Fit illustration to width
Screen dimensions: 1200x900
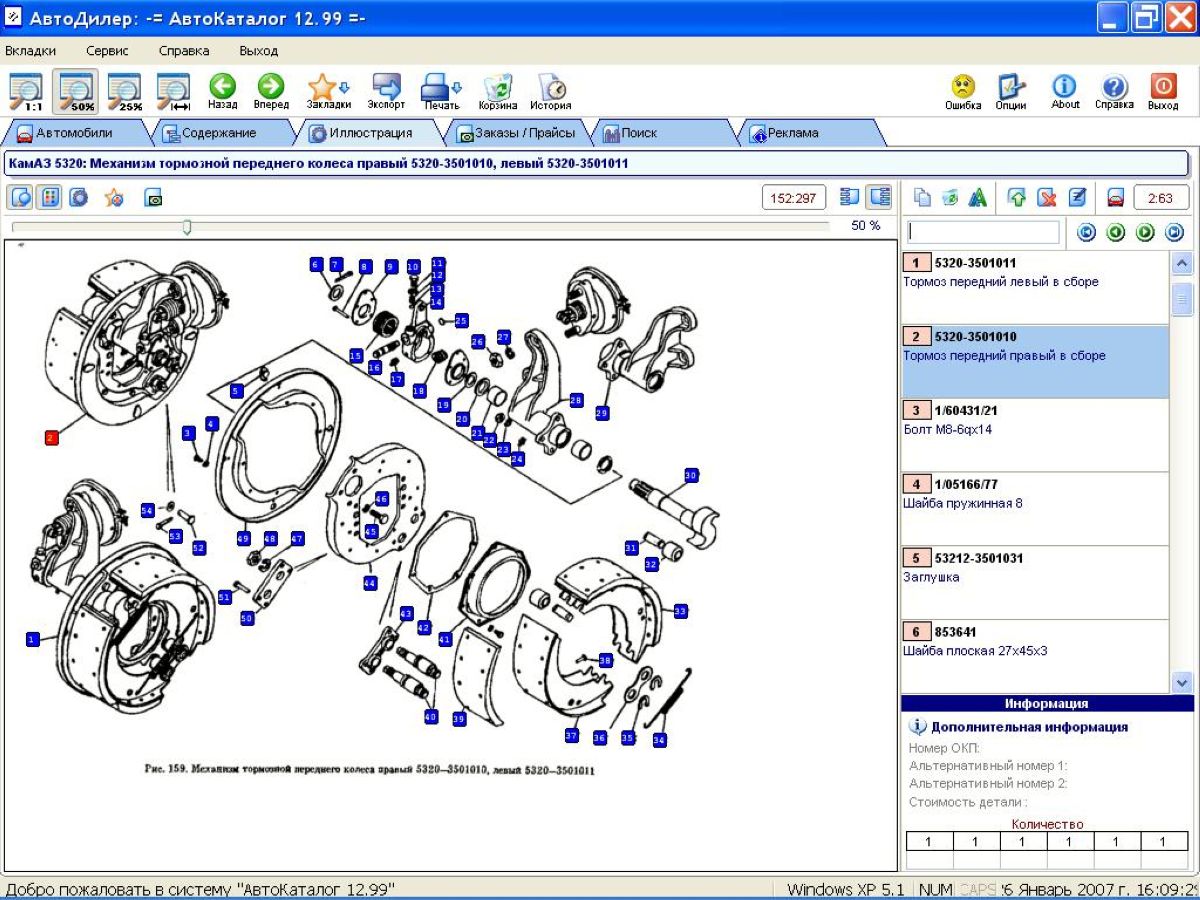click(x=174, y=91)
